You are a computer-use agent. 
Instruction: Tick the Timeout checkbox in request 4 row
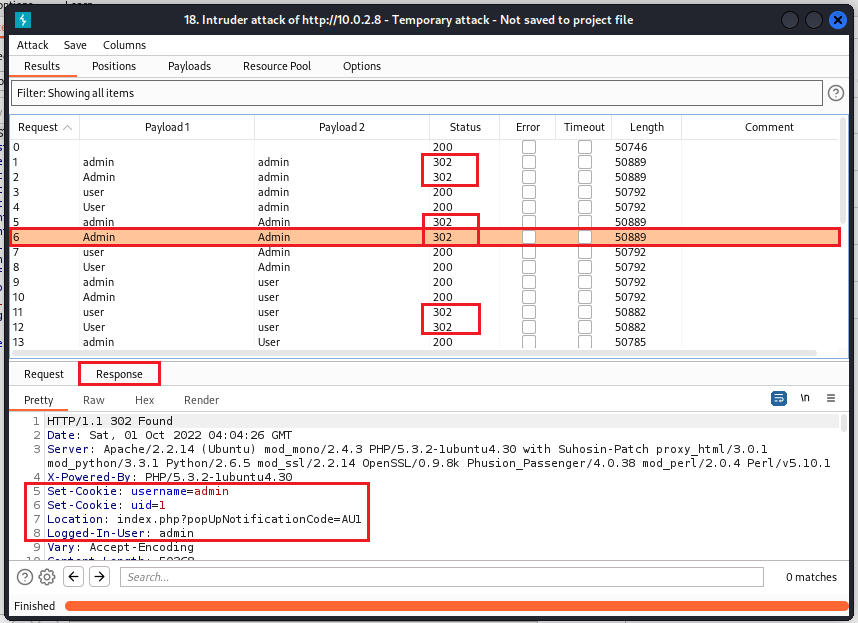pos(585,207)
